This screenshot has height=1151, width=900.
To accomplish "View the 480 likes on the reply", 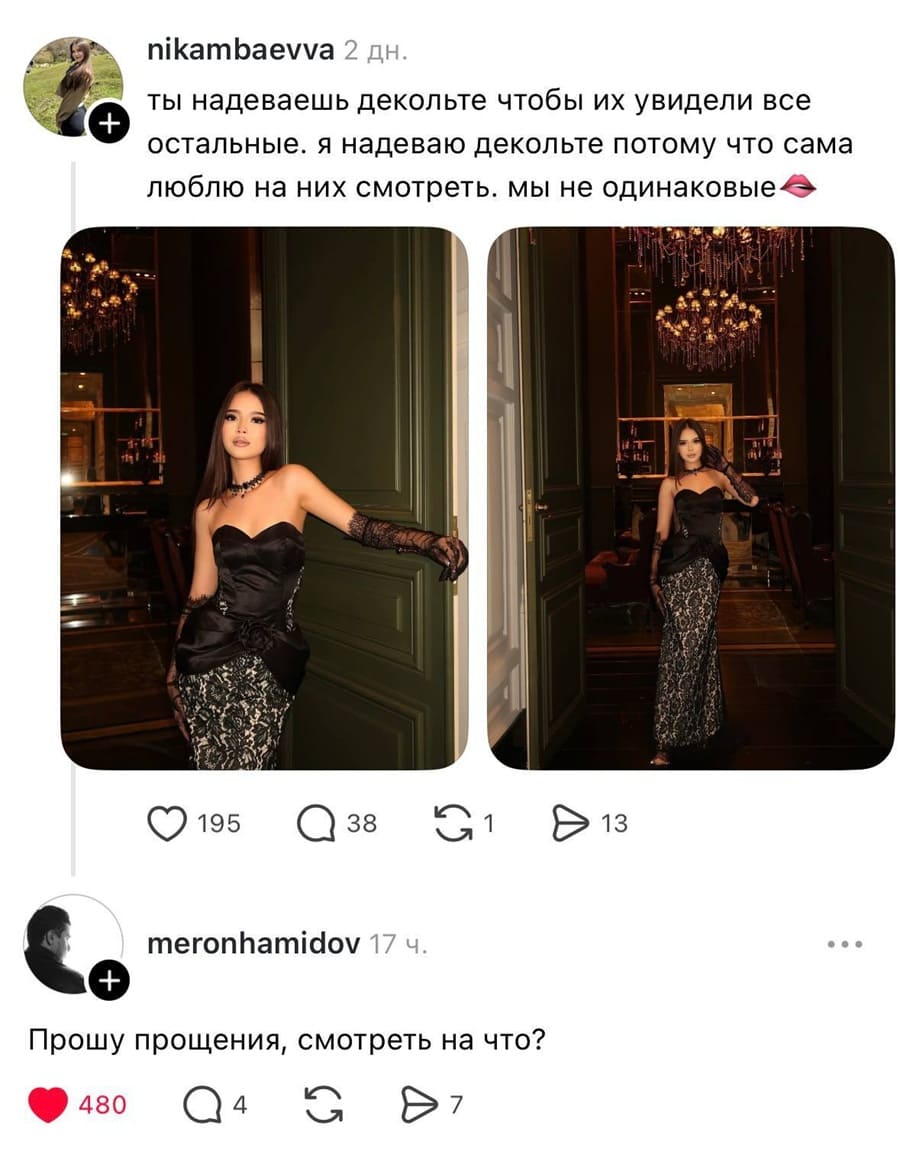I will point(103,1105).
